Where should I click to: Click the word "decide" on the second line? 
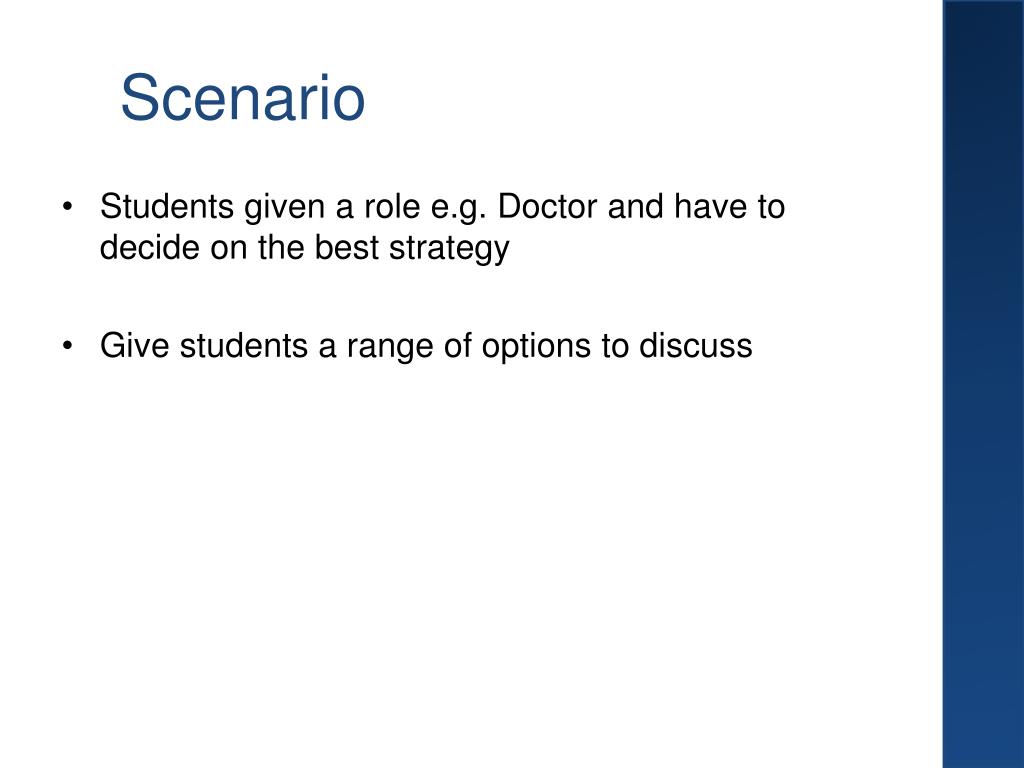150,248
